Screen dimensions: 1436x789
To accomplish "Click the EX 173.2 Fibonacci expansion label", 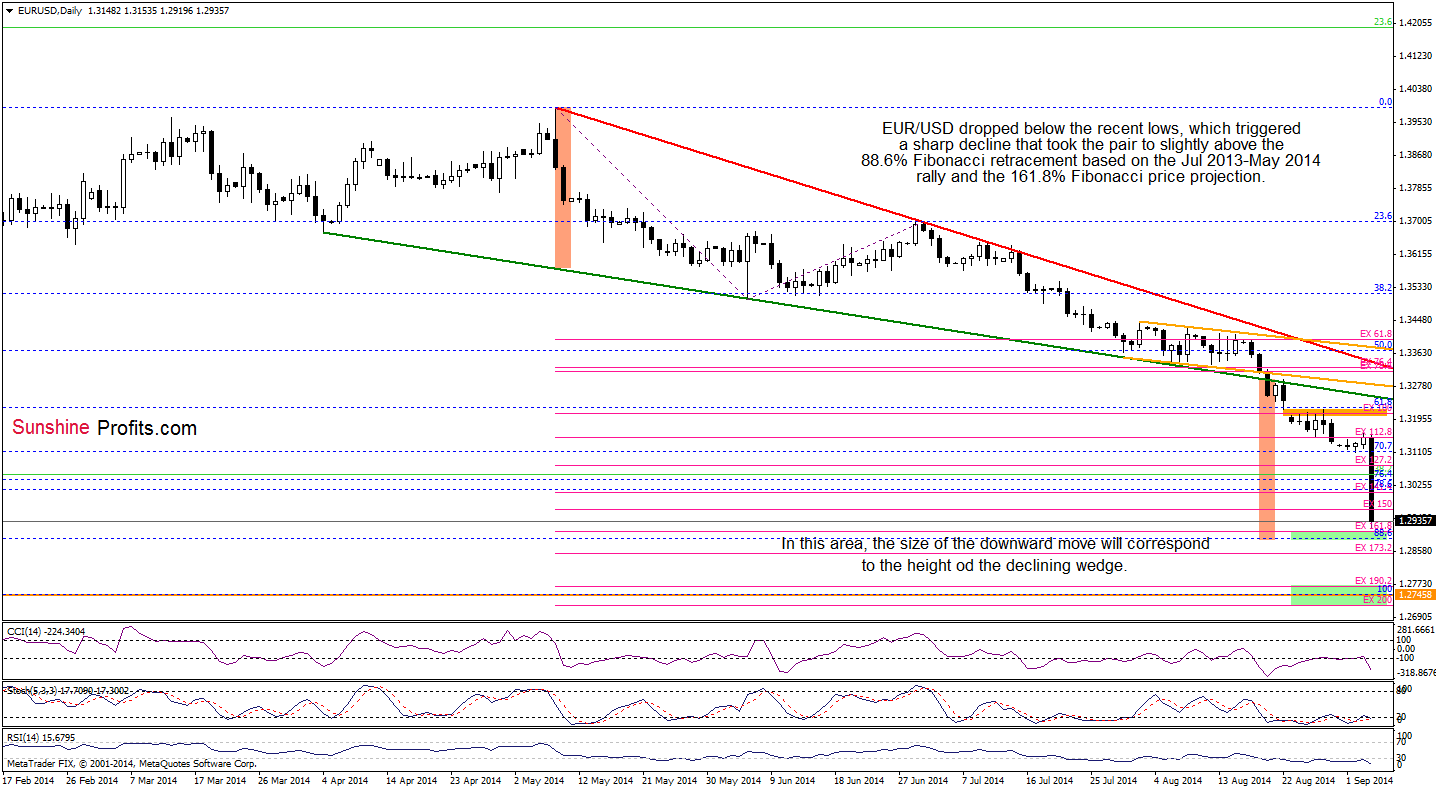I will 1374,548.
